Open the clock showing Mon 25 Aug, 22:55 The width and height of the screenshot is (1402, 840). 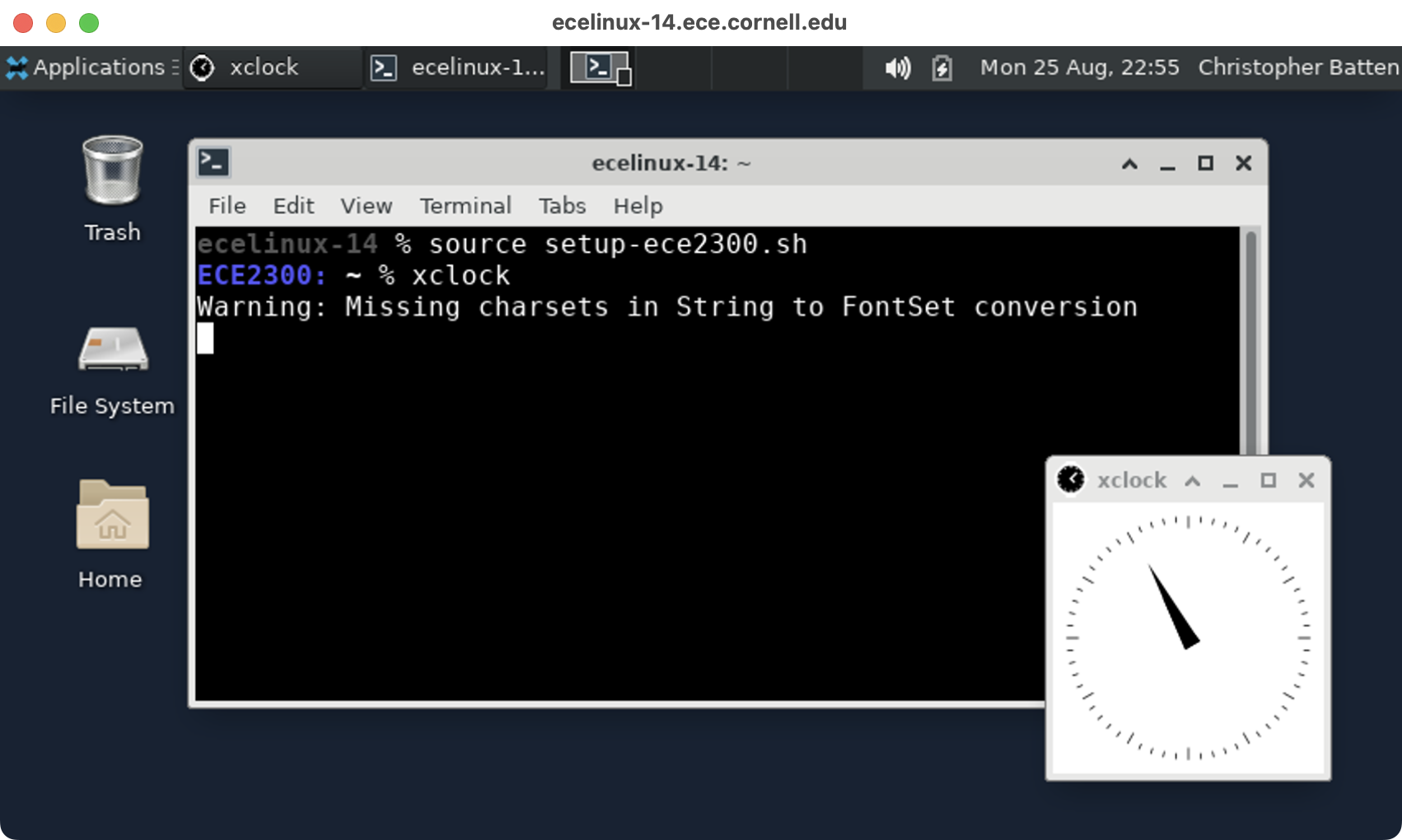click(x=1079, y=68)
